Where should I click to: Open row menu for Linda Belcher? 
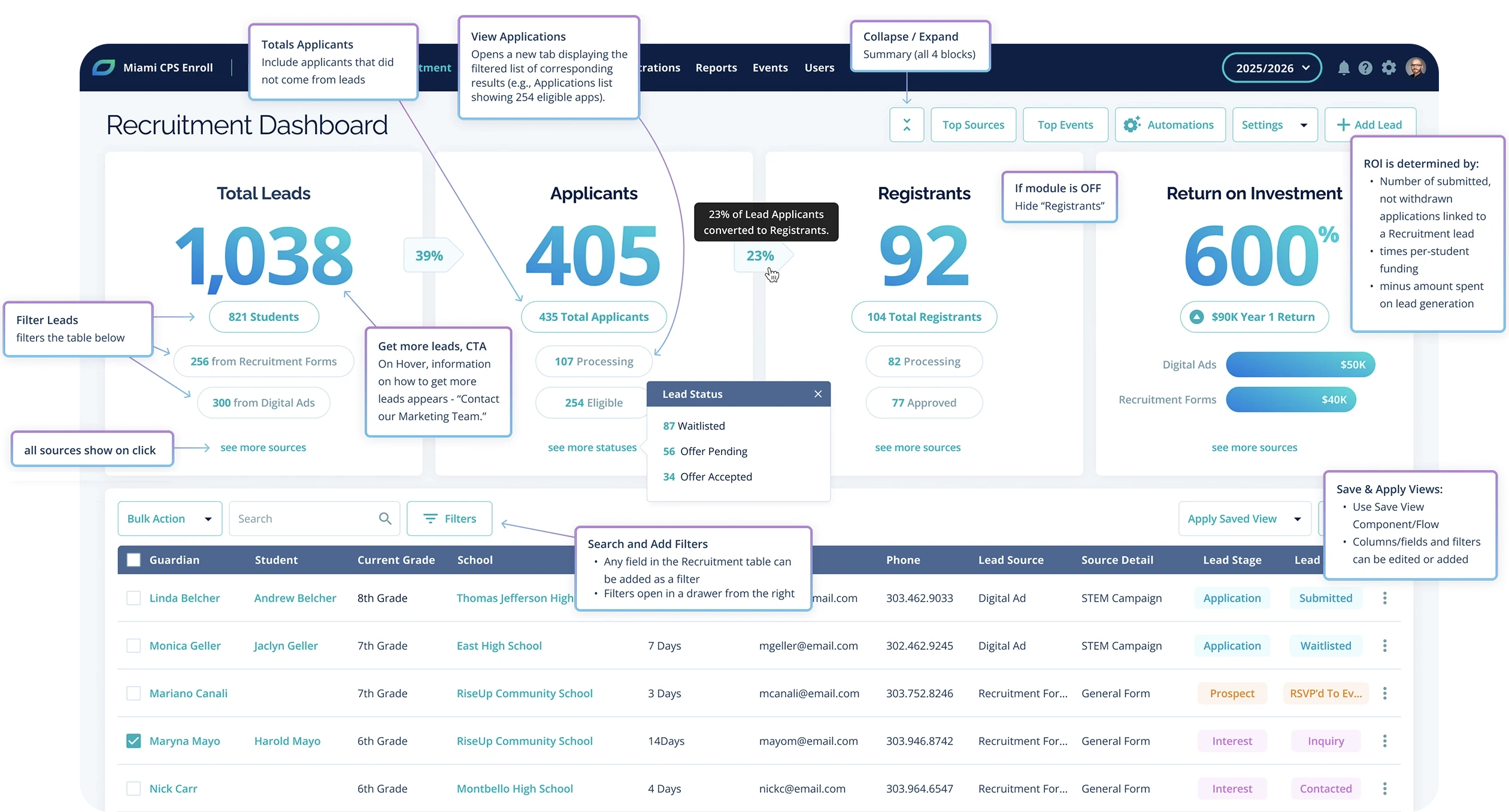[x=1384, y=598]
